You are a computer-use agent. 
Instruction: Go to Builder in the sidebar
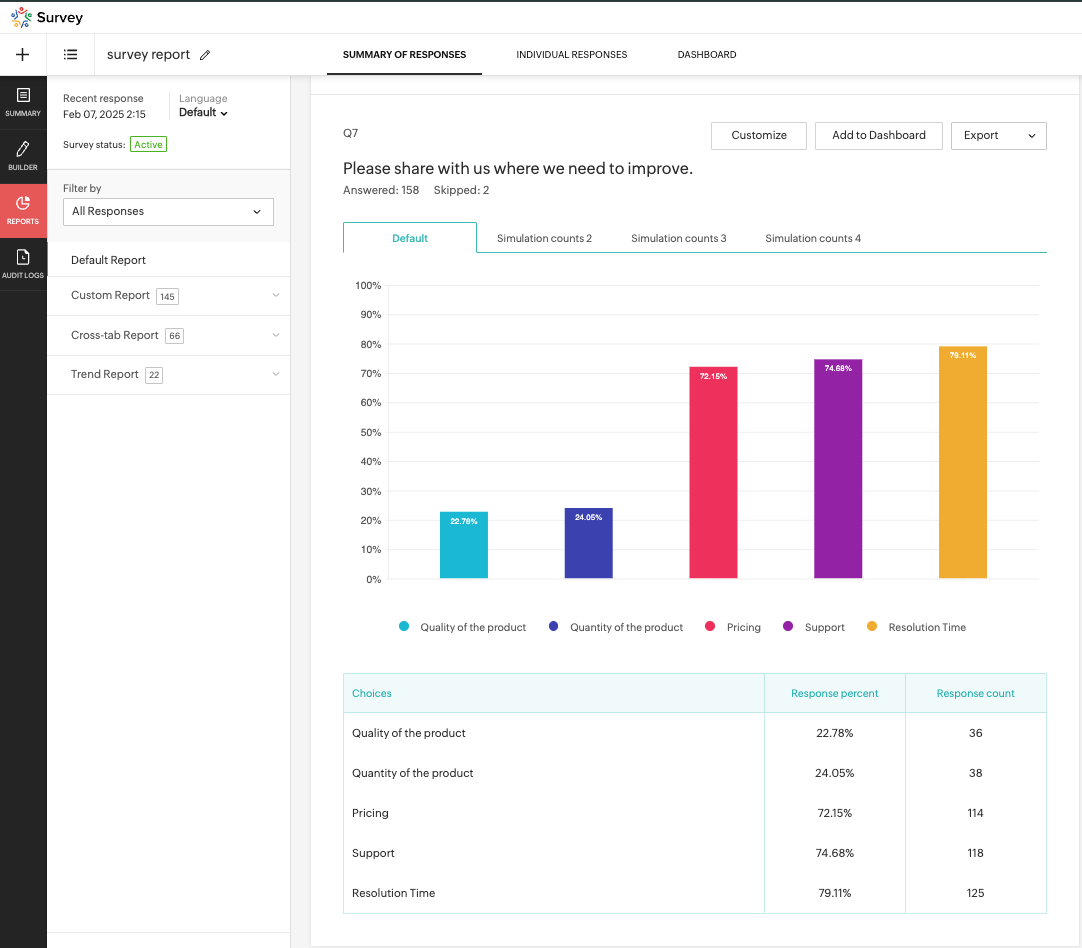coord(23,155)
